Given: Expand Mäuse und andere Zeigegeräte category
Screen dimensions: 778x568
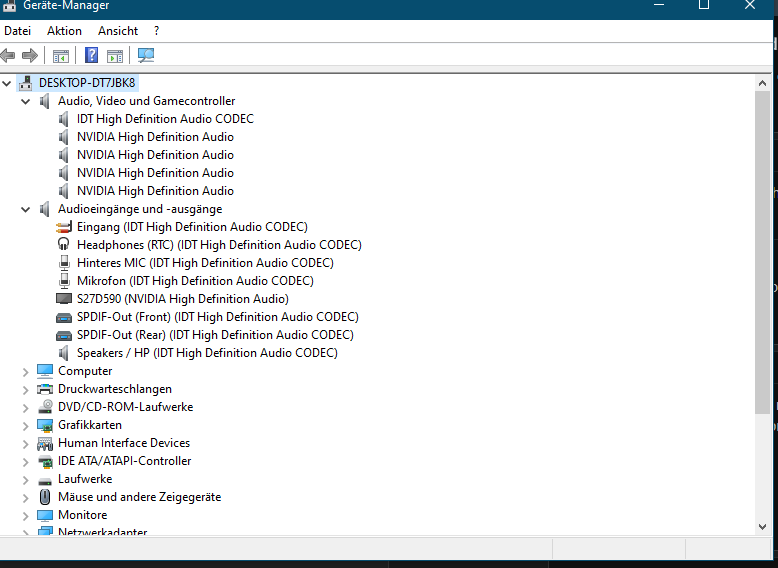Looking at the screenshot, I should [25, 498].
